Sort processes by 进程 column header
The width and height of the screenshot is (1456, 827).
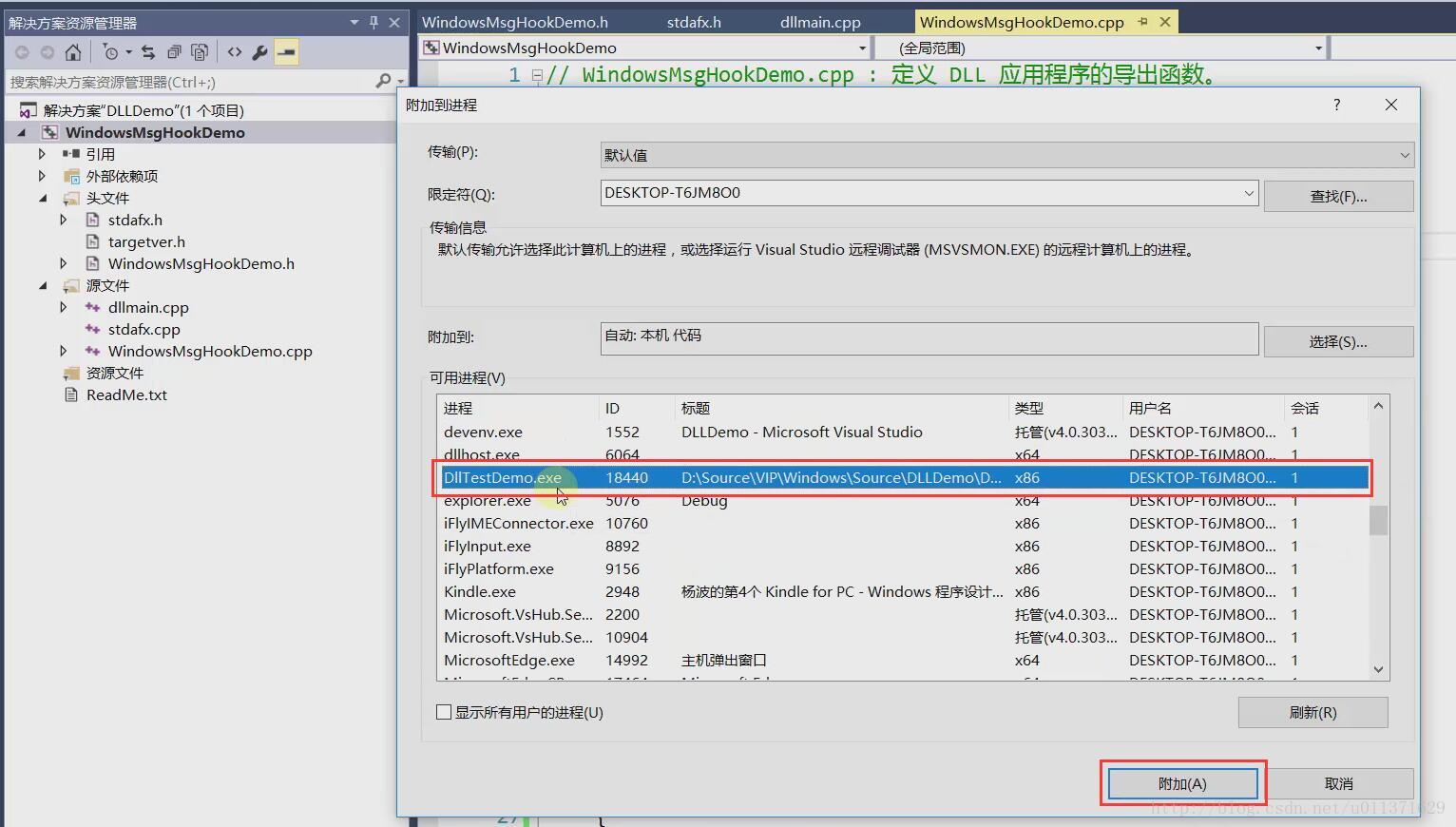tap(519, 408)
